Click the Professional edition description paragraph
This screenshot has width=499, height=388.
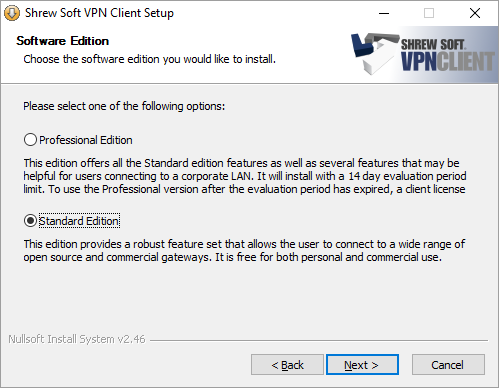click(245, 176)
